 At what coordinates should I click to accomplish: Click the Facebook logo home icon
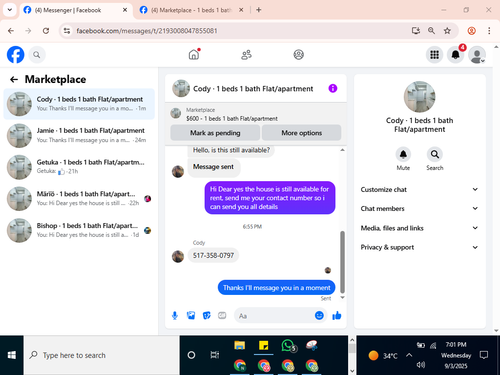[16, 55]
